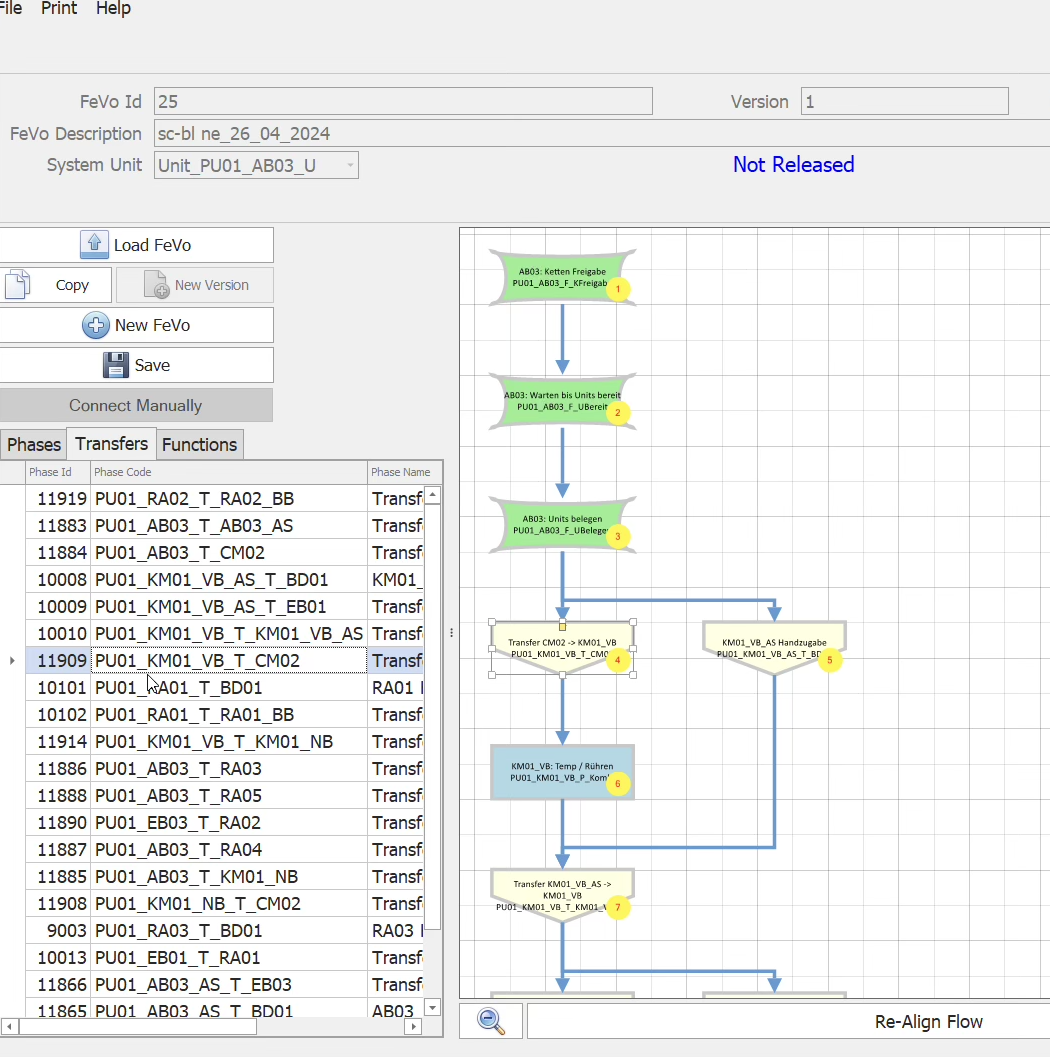This screenshot has width=1050, height=1057.
Task: Click yellow step badge 5
Action: point(830,660)
